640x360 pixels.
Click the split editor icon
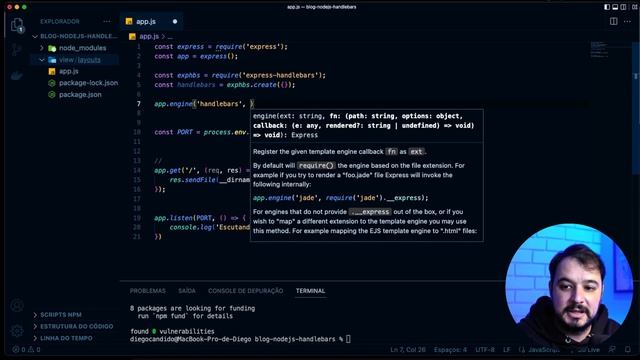click(613, 21)
